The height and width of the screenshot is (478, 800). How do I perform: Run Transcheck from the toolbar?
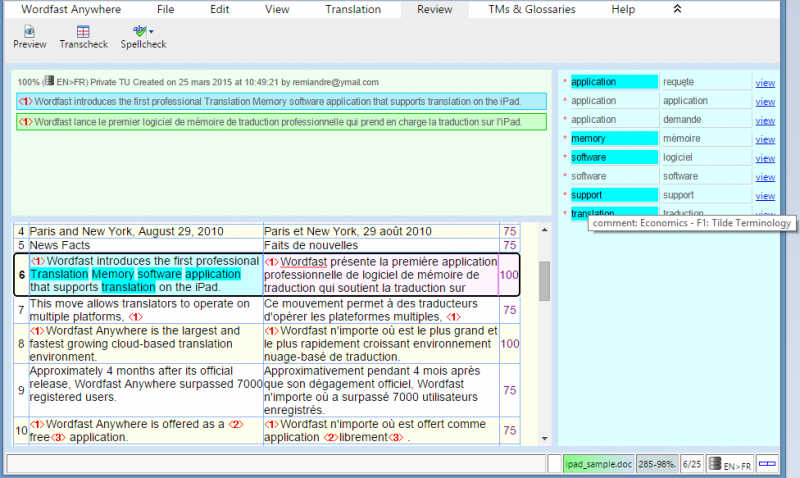pos(83,37)
